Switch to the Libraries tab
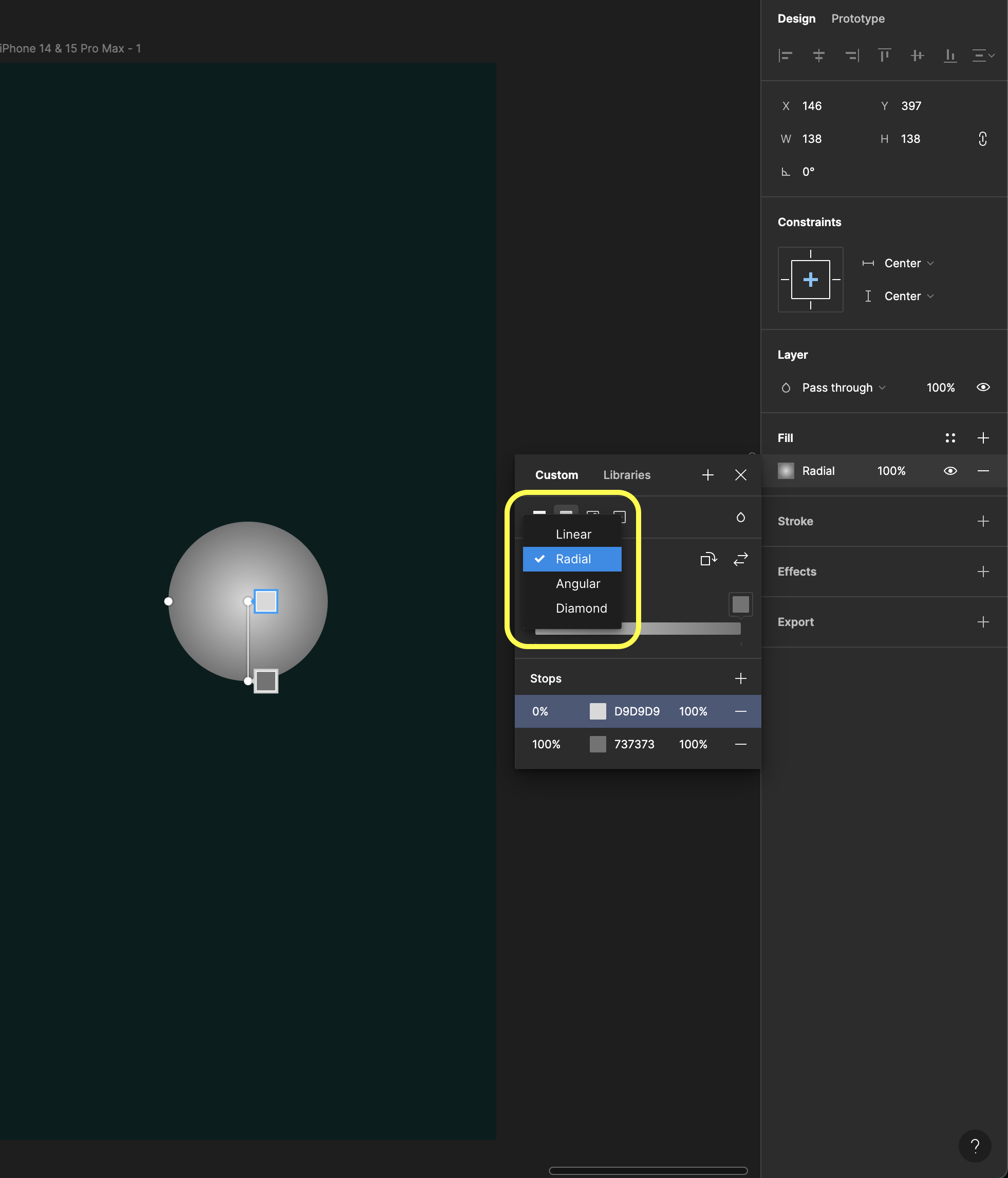 pyautogui.click(x=626, y=475)
